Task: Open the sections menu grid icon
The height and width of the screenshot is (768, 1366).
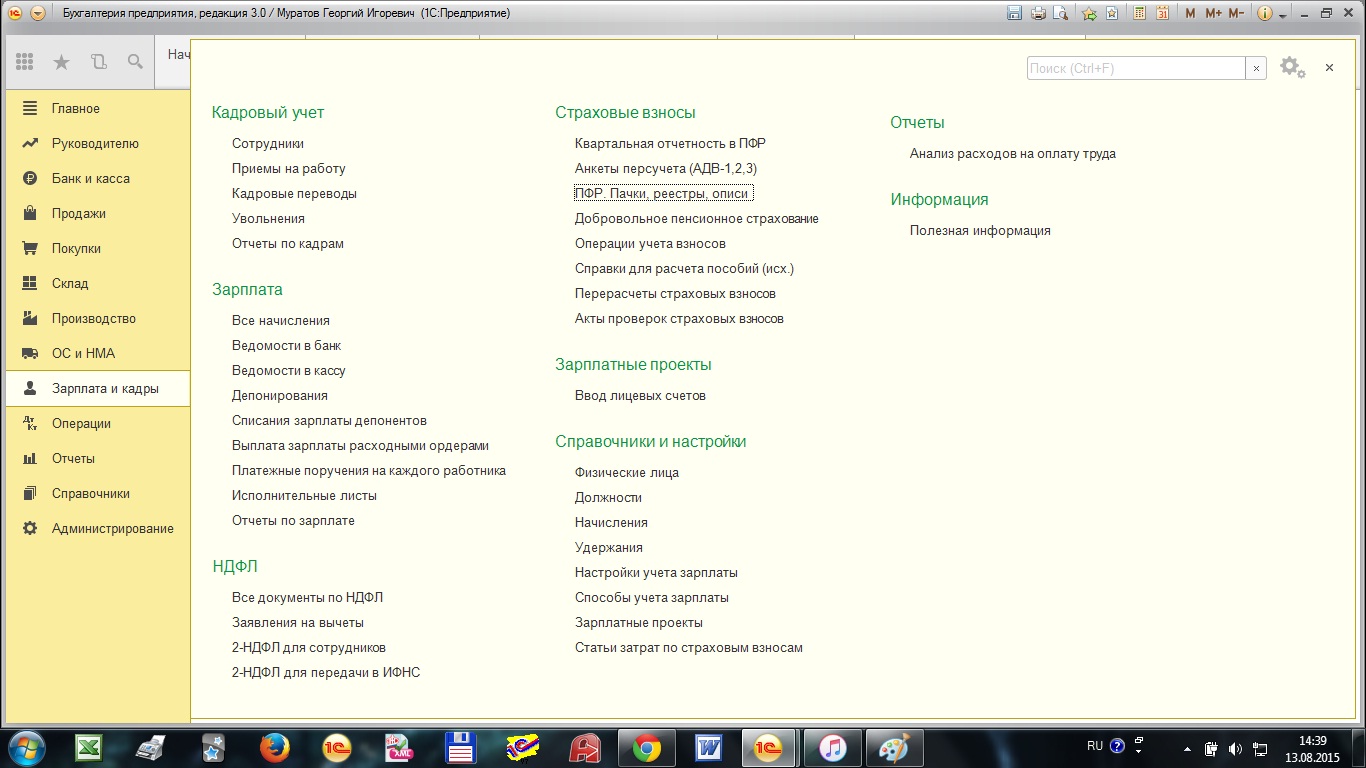Action: pos(25,62)
